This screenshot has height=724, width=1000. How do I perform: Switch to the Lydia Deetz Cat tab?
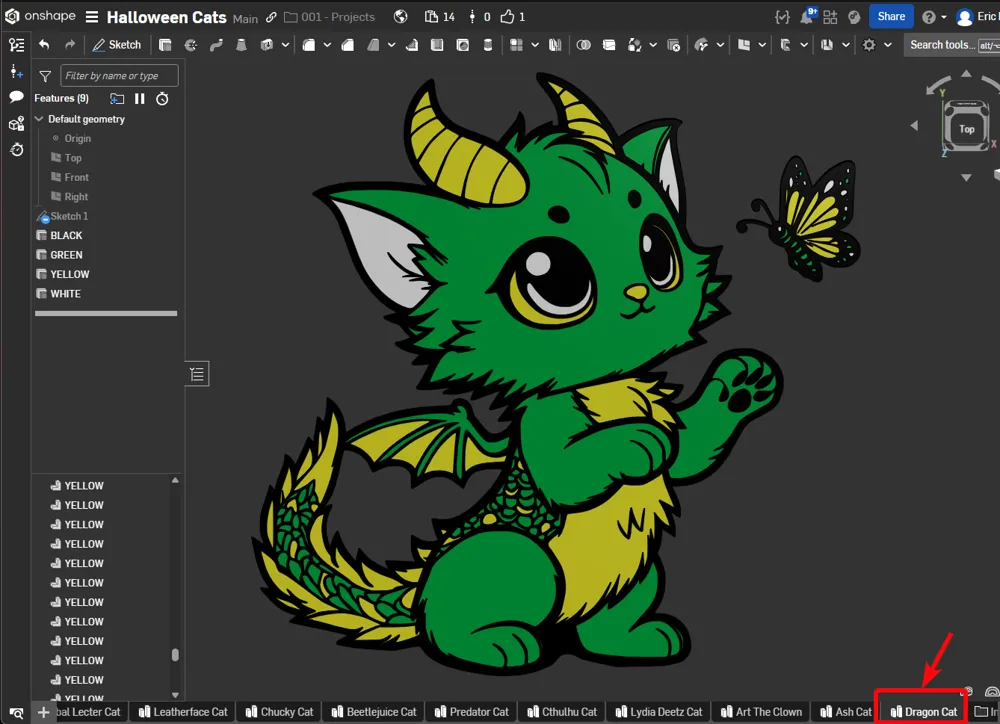[x=659, y=712]
